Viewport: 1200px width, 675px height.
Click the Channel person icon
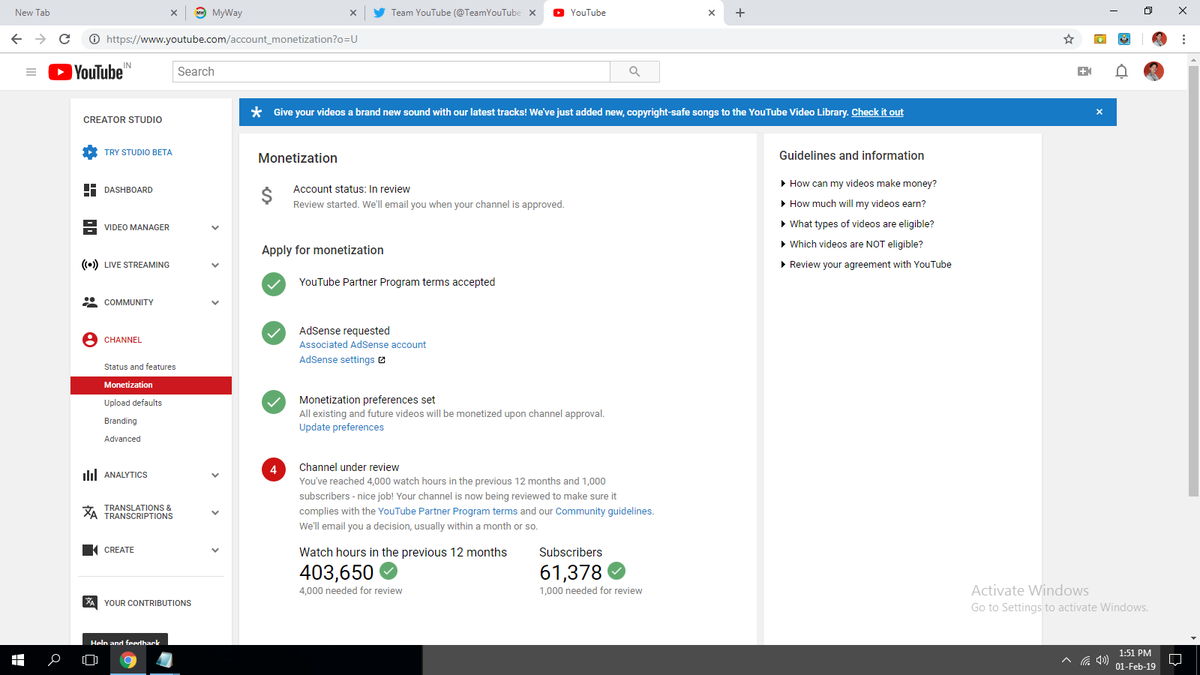click(x=89, y=340)
